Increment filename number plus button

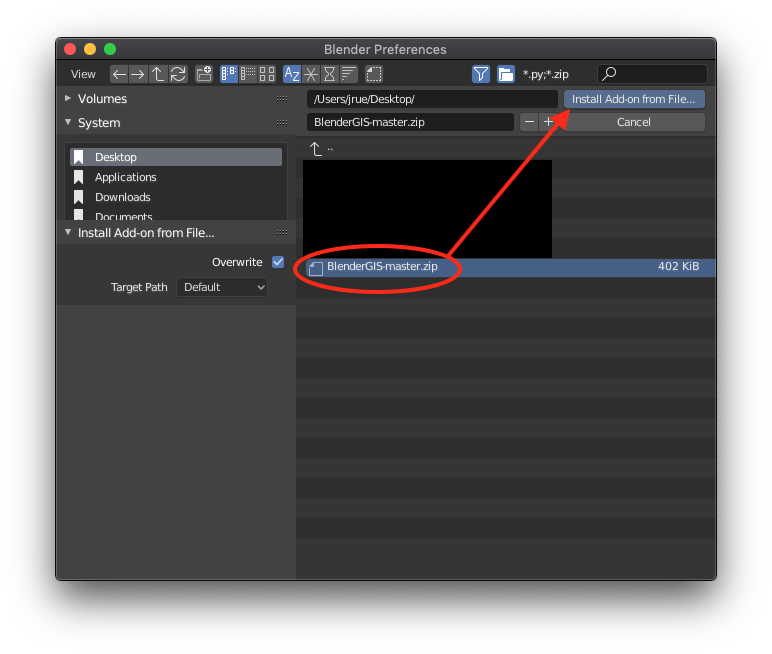548,122
